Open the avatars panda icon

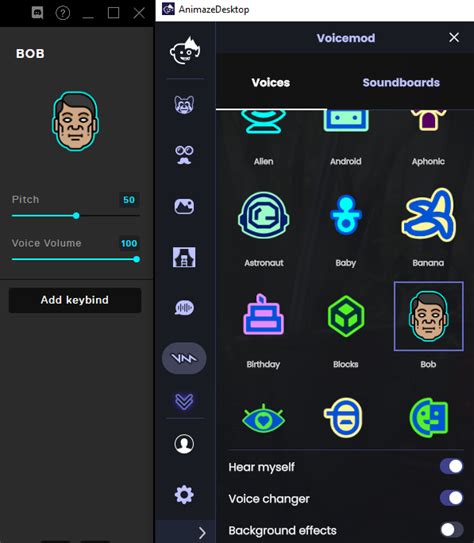point(184,104)
